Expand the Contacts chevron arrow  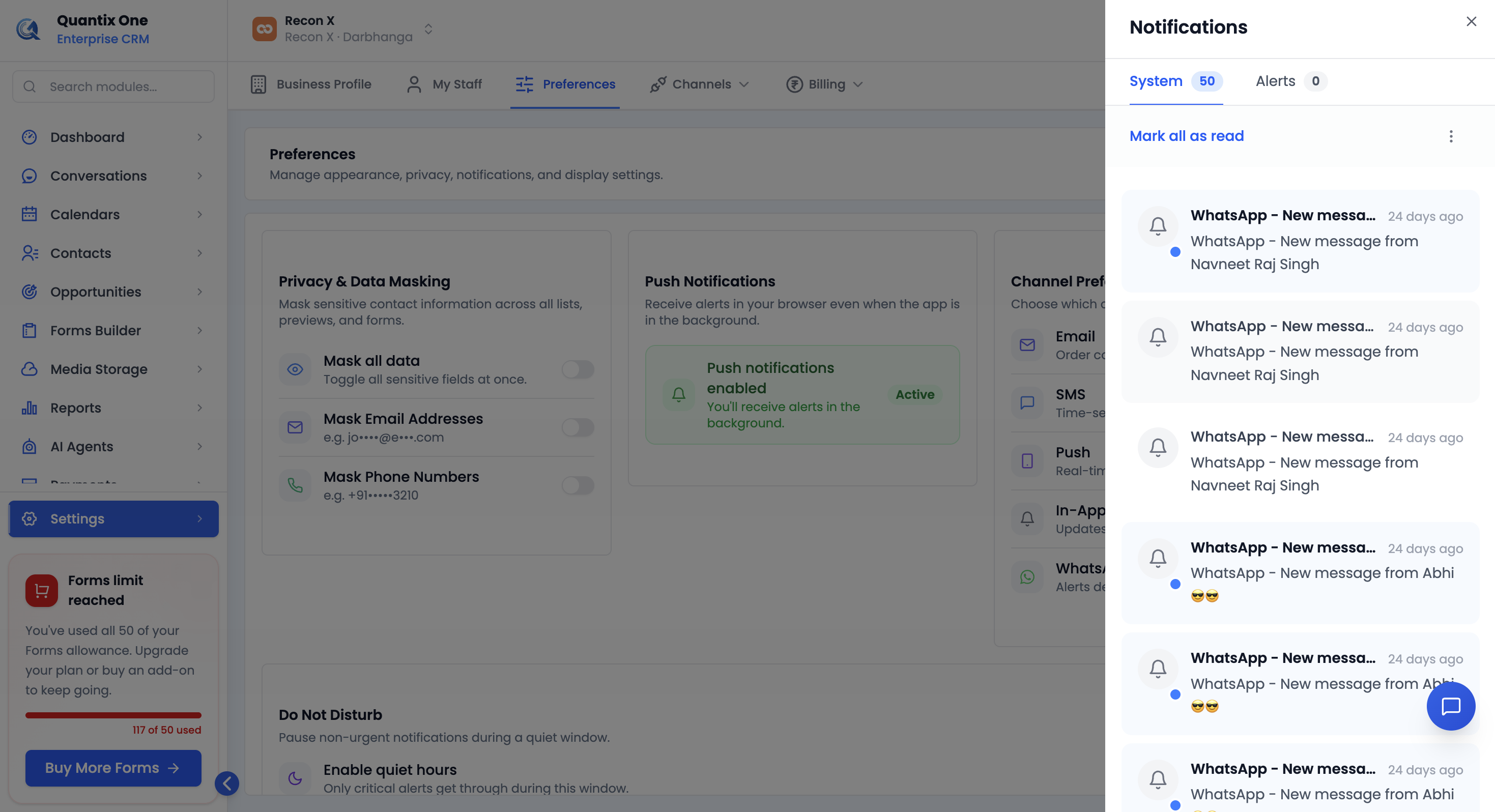pyautogui.click(x=199, y=253)
